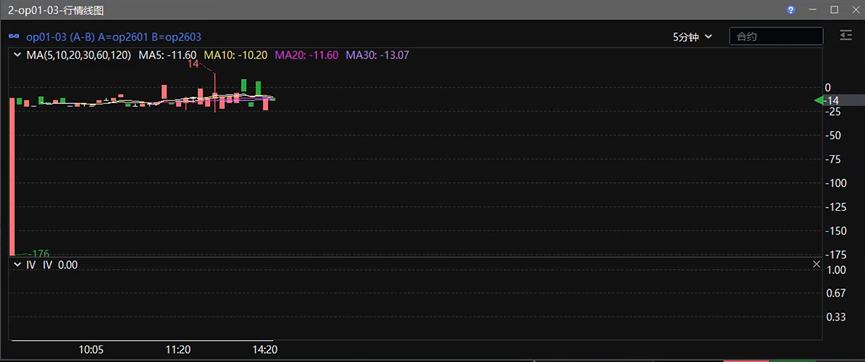
Task: Click the 11:20 time axis marker
Action: (x=178, y=349)
